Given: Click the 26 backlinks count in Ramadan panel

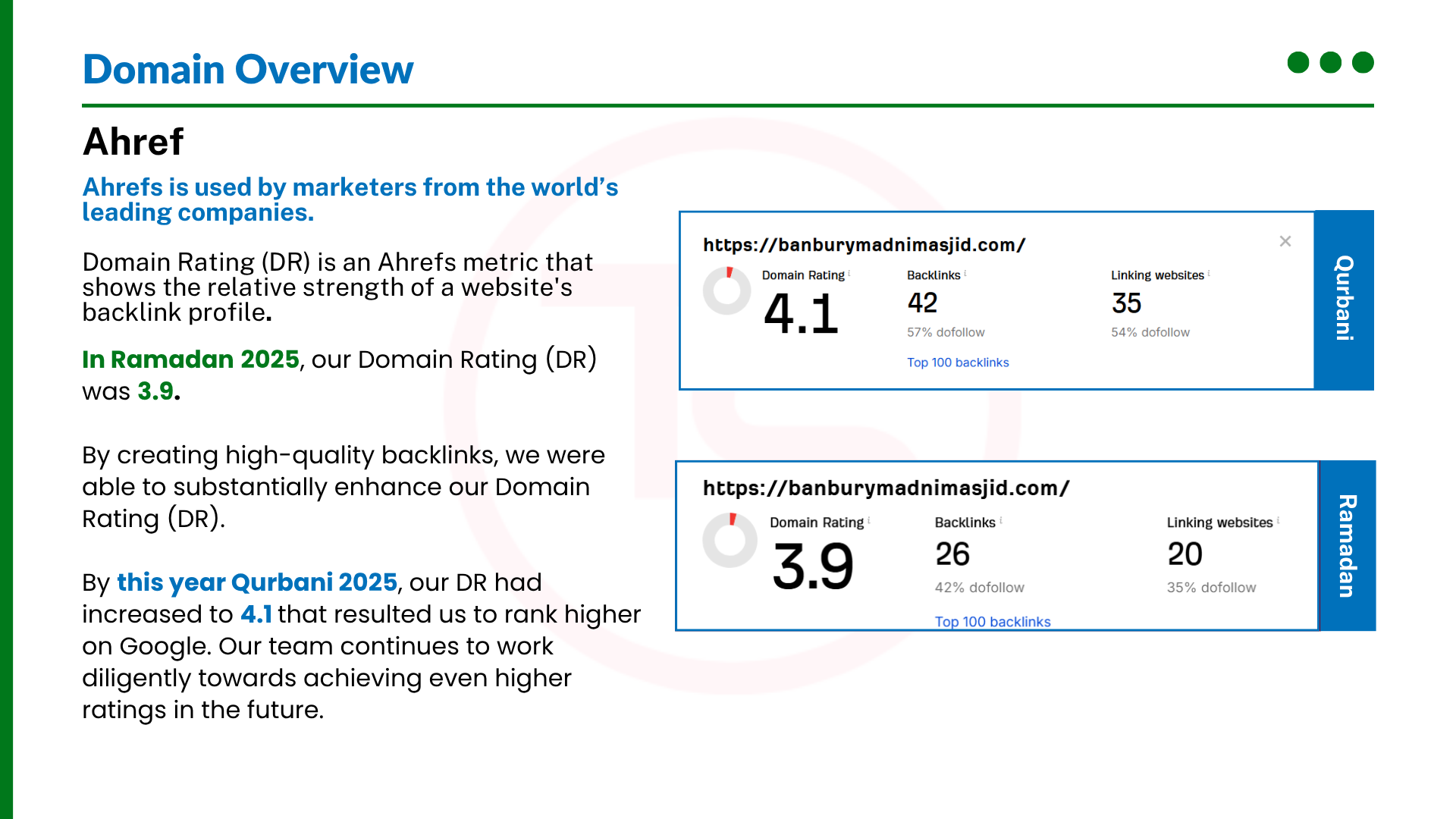Looking at the screenshot, I should [x=952, y=554].
